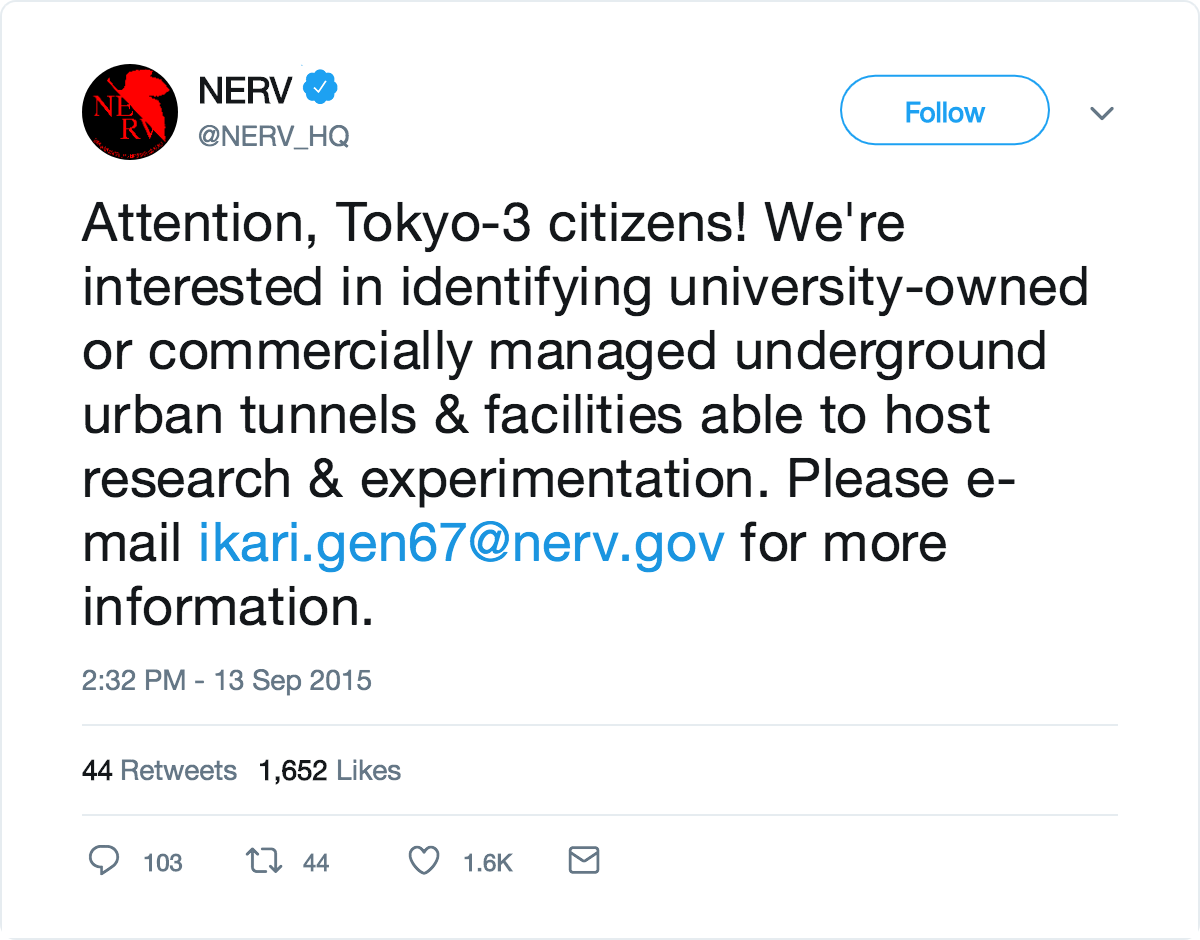Viewport: 1200px width, 940px height.
Task: Click the NERV display name
Action: pyautogui.click(x=245, y=91)
